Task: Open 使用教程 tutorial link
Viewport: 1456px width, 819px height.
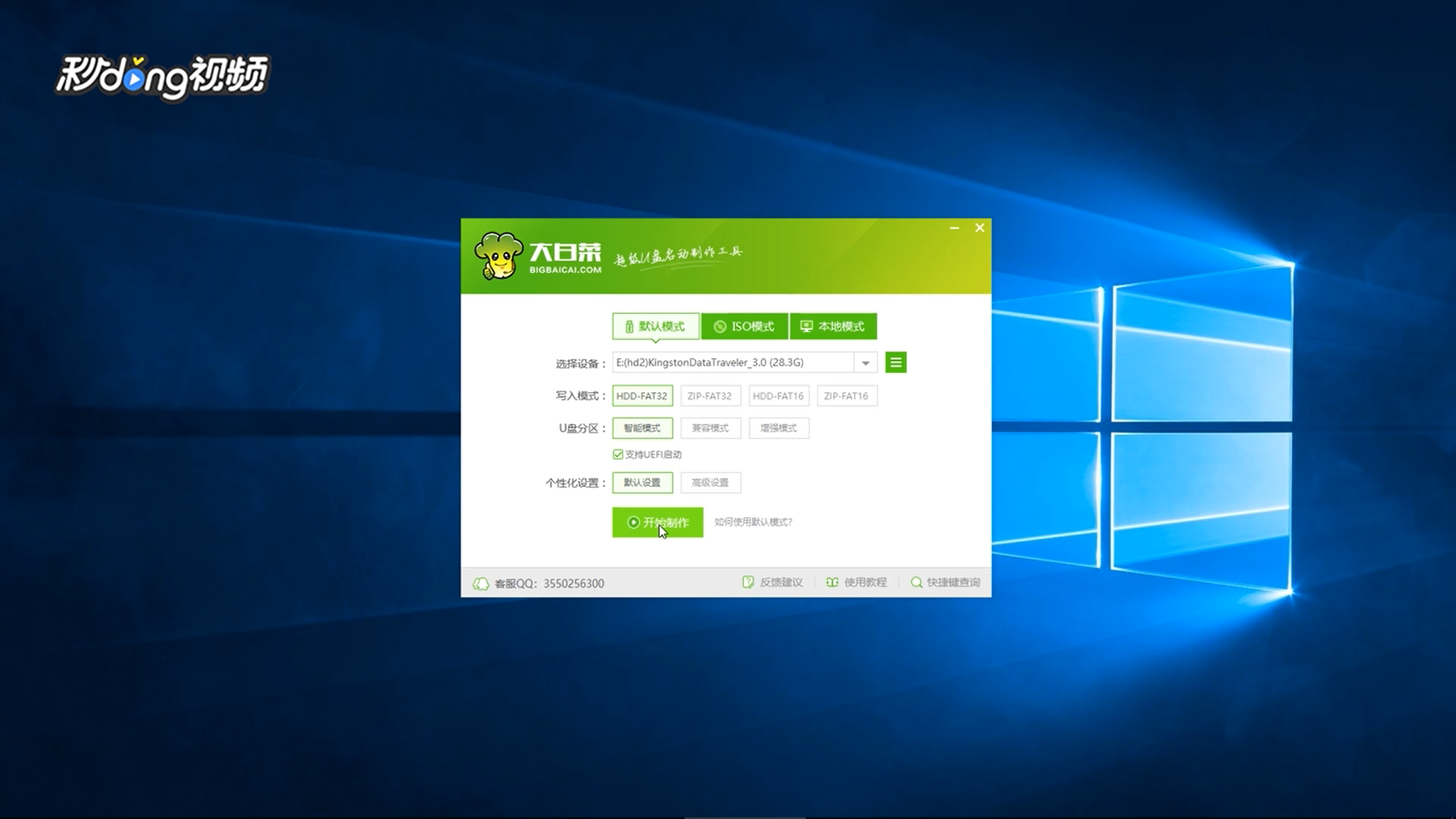Action: pyautogui.click(x=856, y=582)
